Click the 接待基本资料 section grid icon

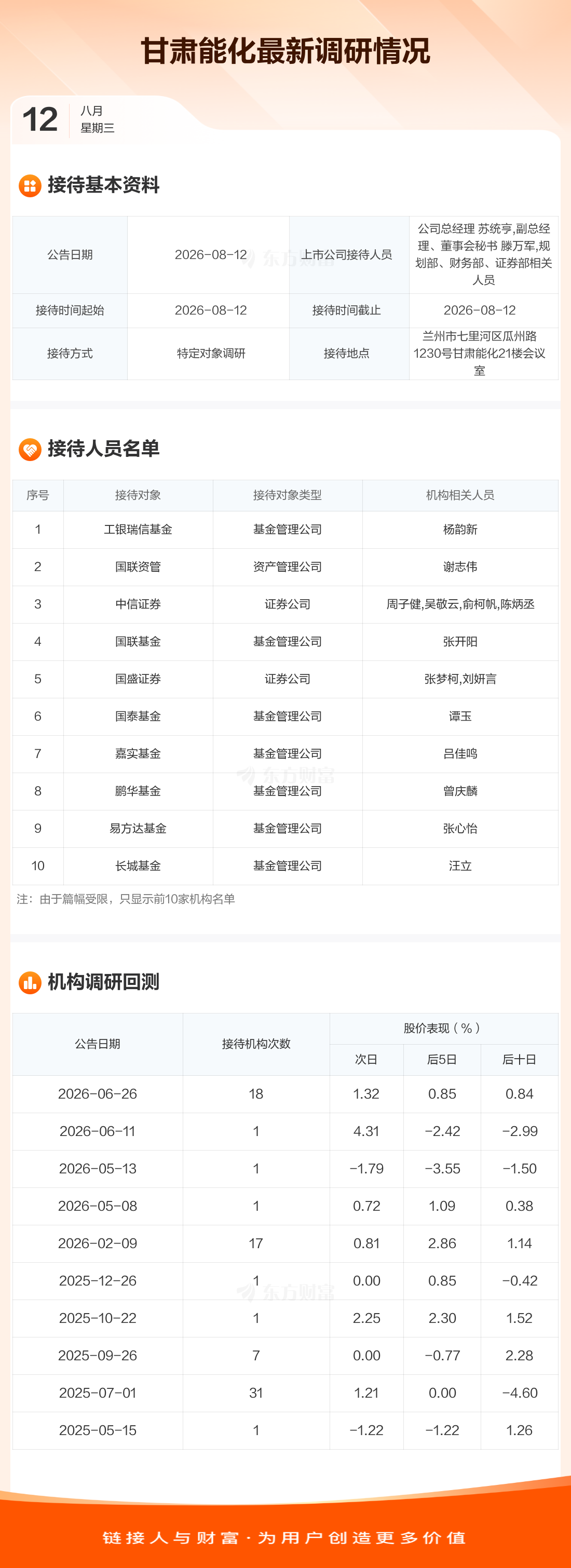pyautogui.click(x=30, y=186)
